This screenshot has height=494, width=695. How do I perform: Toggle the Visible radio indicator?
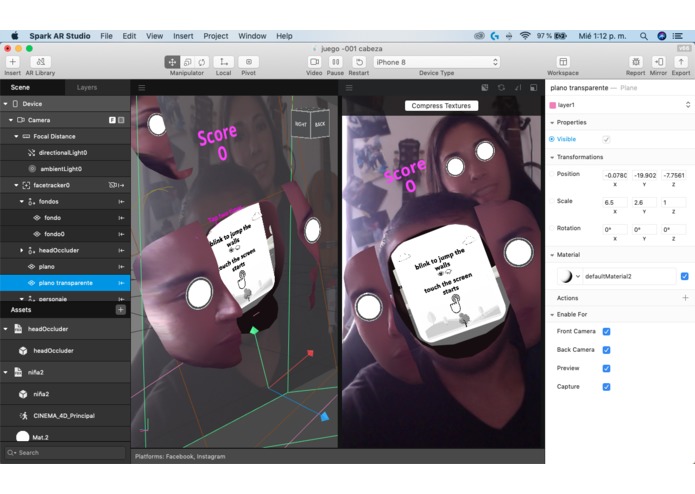click(552, 139)
